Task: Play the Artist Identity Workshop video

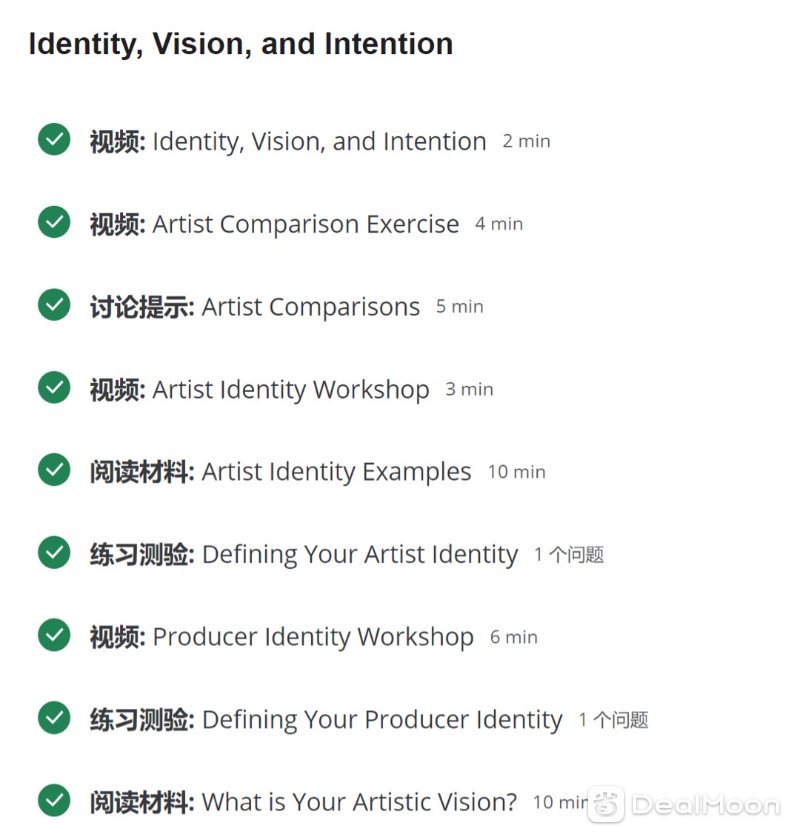Action: [x=259, y=390]
